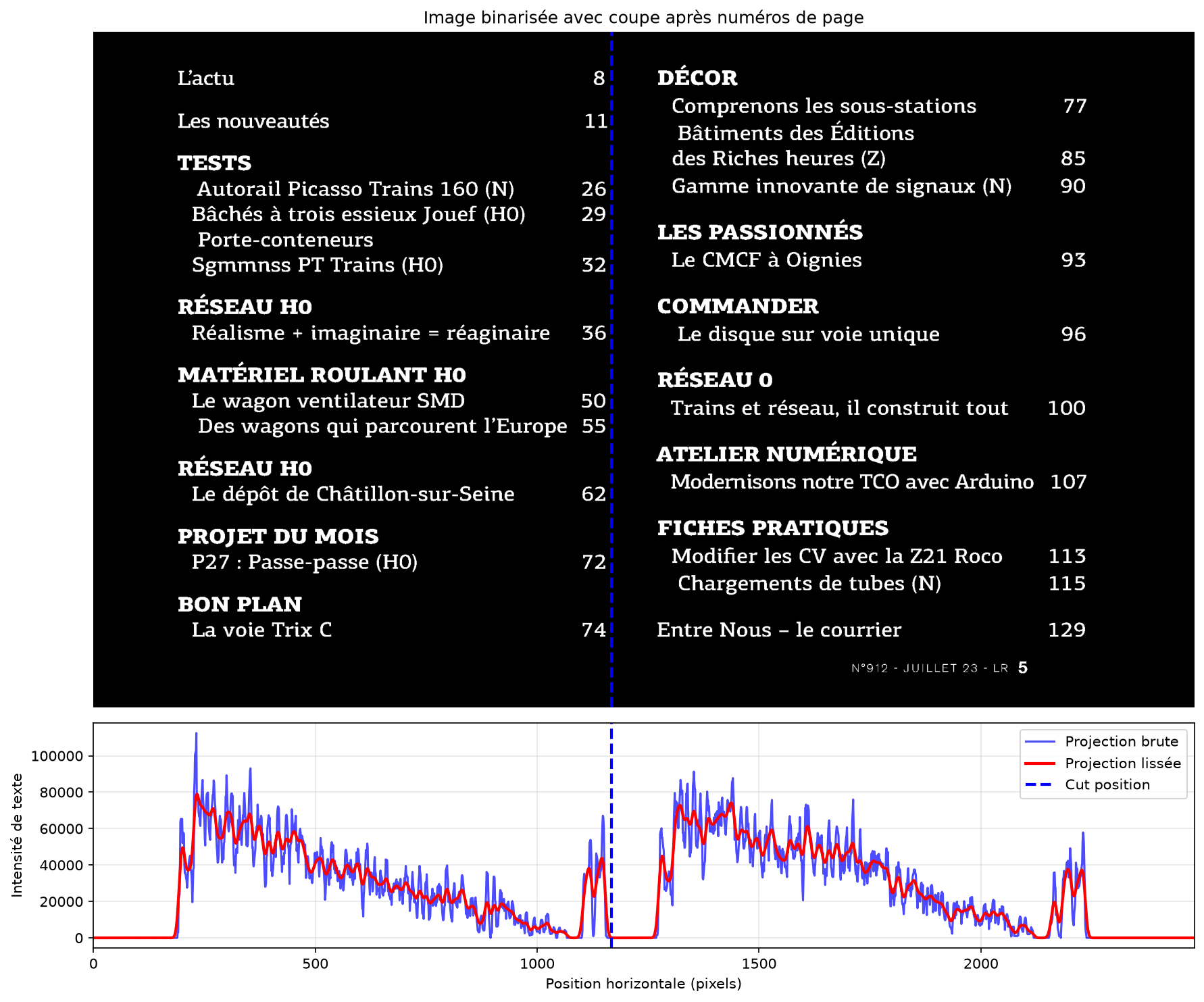Select "Le disque sur voie unique"

coord(808,334)
